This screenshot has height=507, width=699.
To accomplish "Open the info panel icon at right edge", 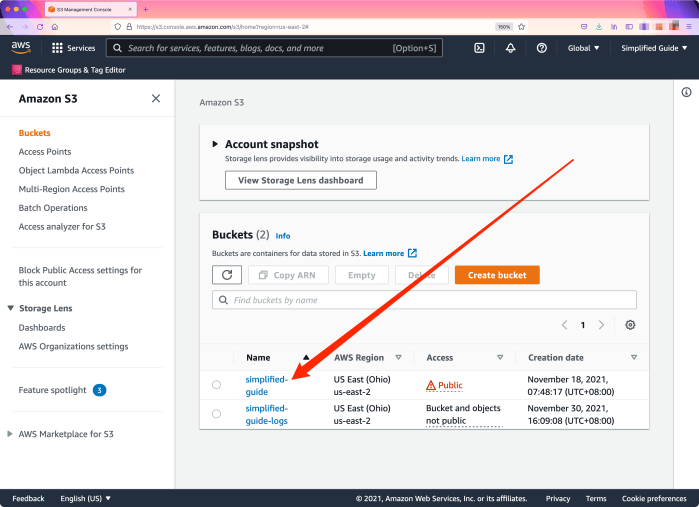I will tap(686, 92).
